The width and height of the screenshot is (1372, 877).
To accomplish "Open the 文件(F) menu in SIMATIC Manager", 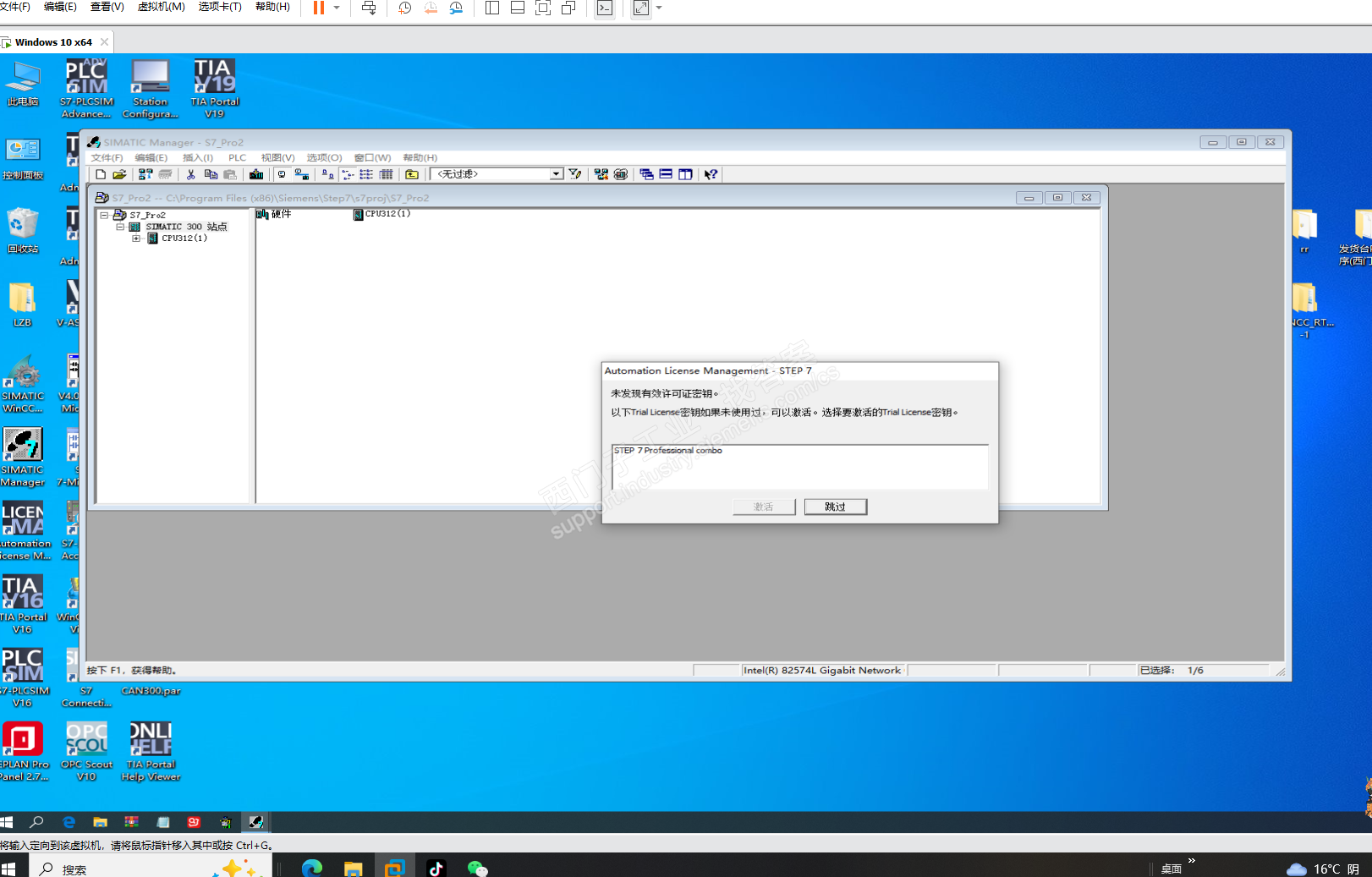I will (107, 157).
